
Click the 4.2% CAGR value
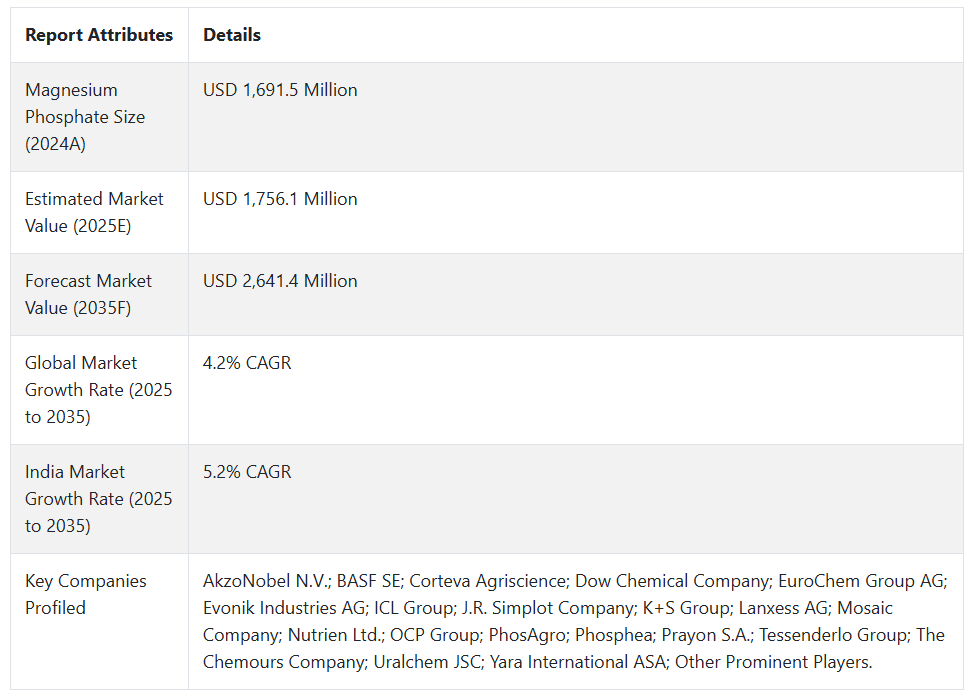click(x=247, y=363)
